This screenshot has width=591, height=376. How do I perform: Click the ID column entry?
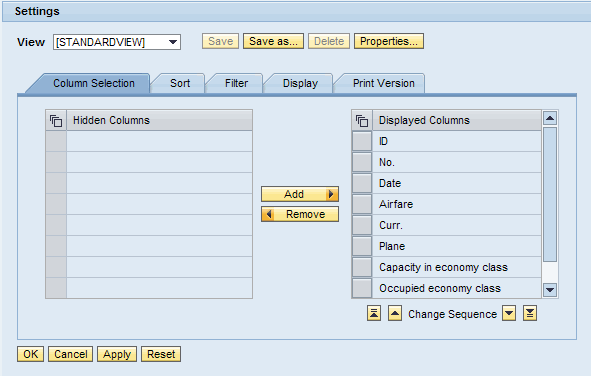click(x=457, y=141)
